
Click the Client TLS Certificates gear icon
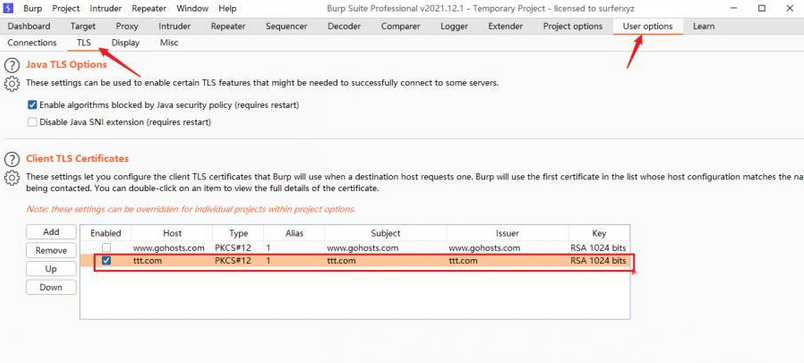tap(12, 178)
